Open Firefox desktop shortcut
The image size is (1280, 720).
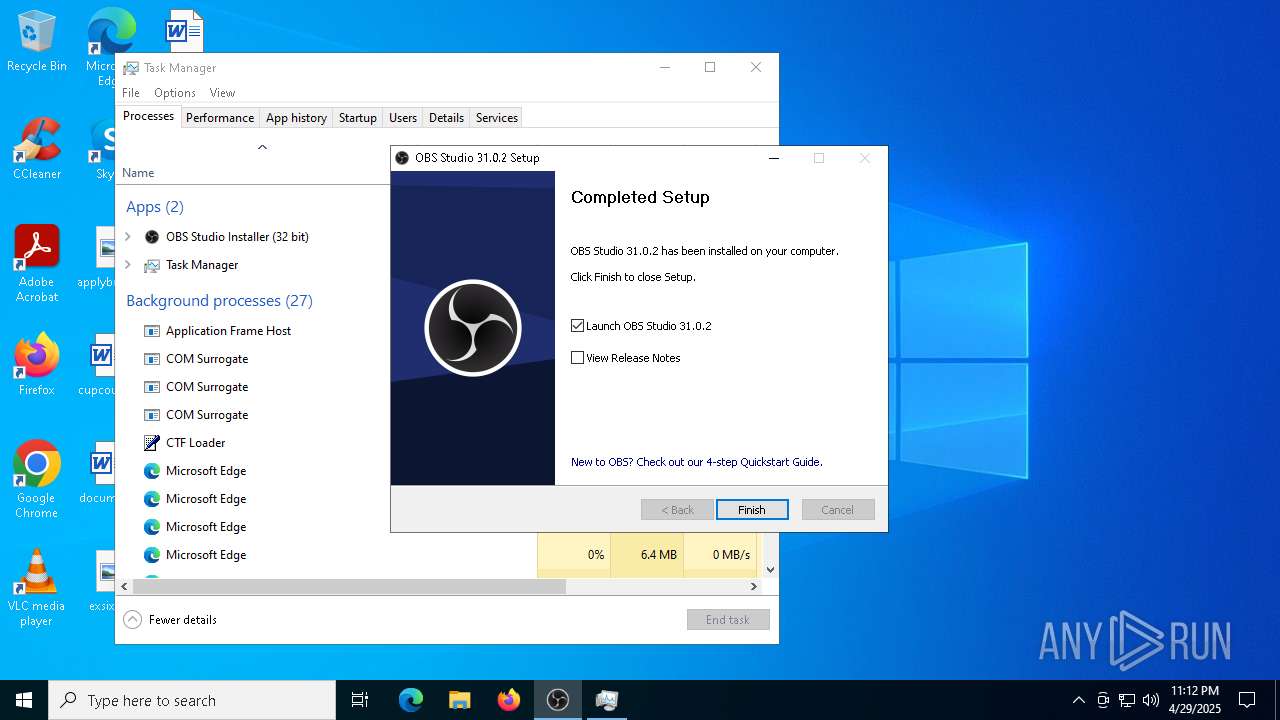[37, 365]
